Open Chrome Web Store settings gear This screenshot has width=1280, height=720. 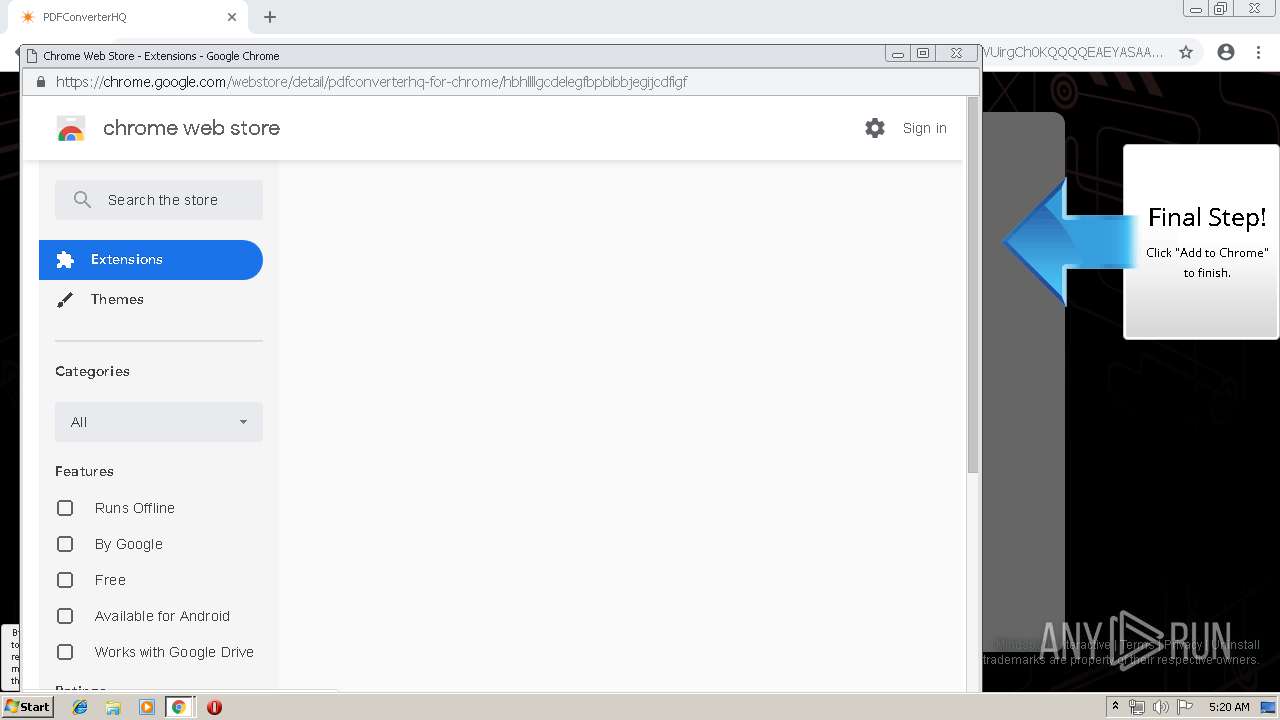[x=875, y=128]
